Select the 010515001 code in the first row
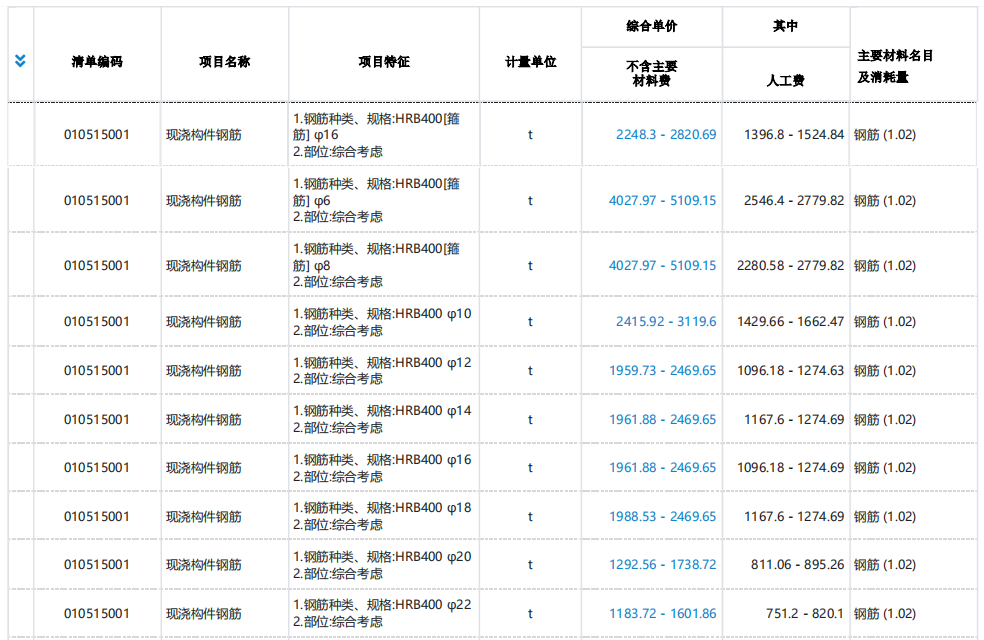 (x=97, y=133)
